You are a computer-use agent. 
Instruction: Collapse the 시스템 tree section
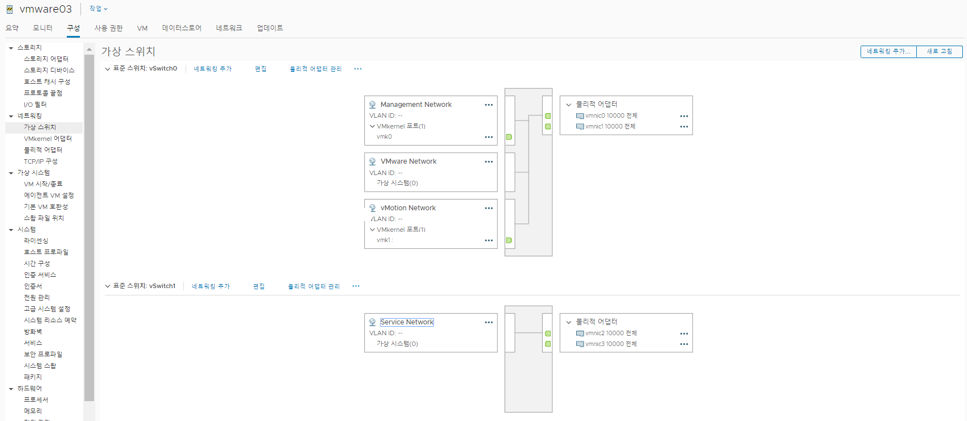point(11,229)
